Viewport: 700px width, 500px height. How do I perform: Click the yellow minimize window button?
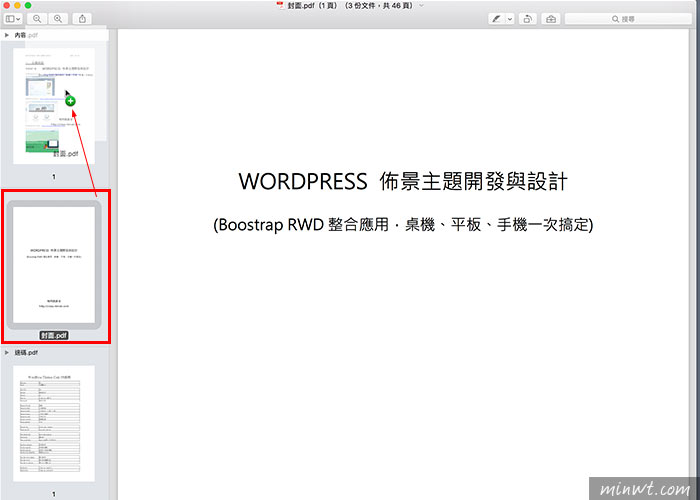coord(17,5)
